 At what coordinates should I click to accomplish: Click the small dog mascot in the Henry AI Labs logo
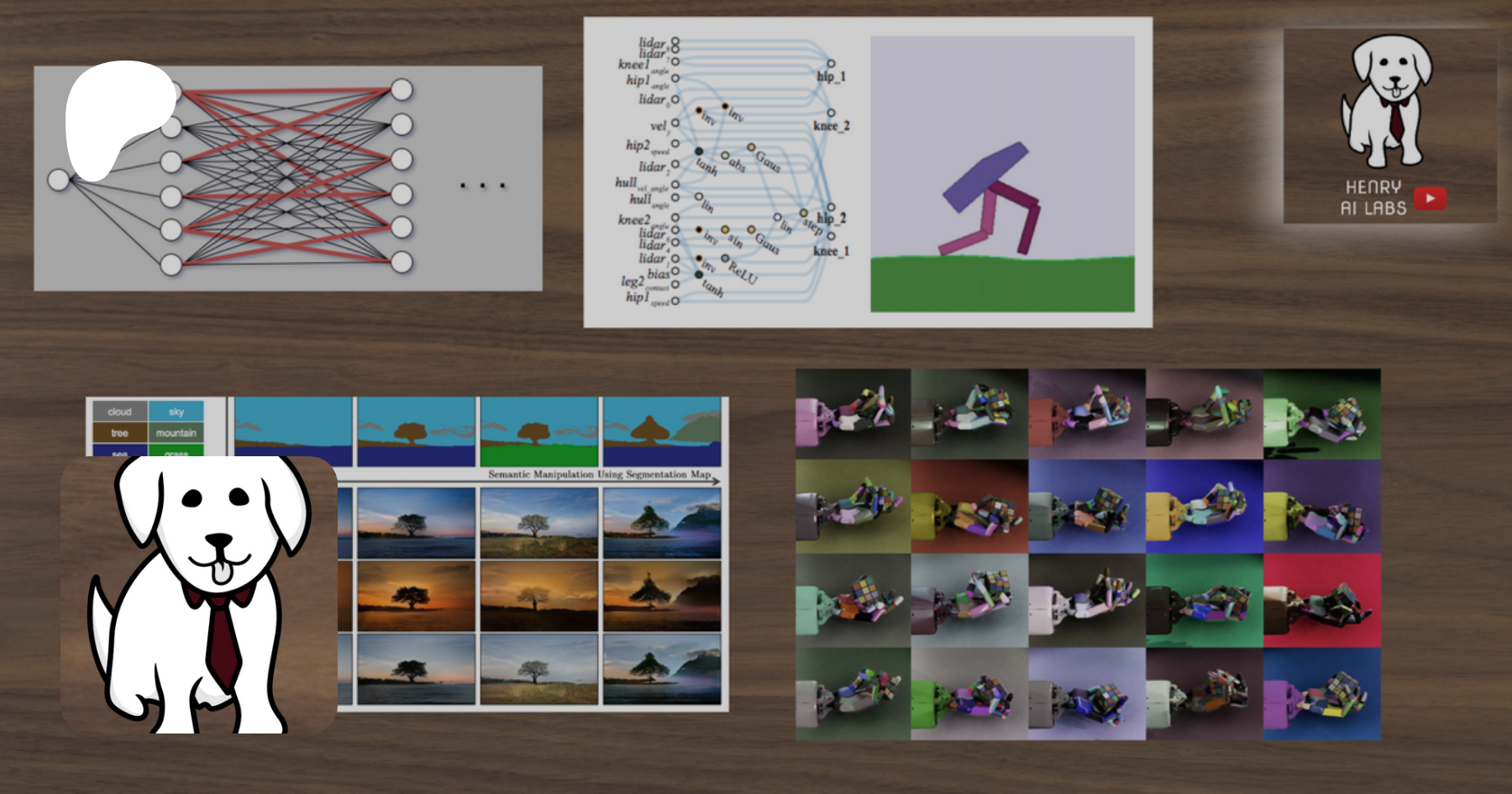[x=1389, y=101]
